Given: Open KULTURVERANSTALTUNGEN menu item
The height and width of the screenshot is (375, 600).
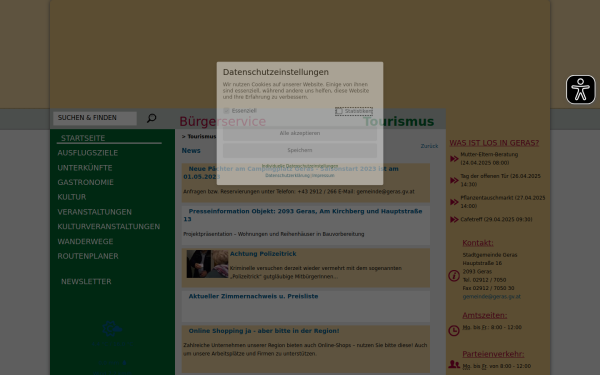Looking at the screenshot, I should (109, 227).
